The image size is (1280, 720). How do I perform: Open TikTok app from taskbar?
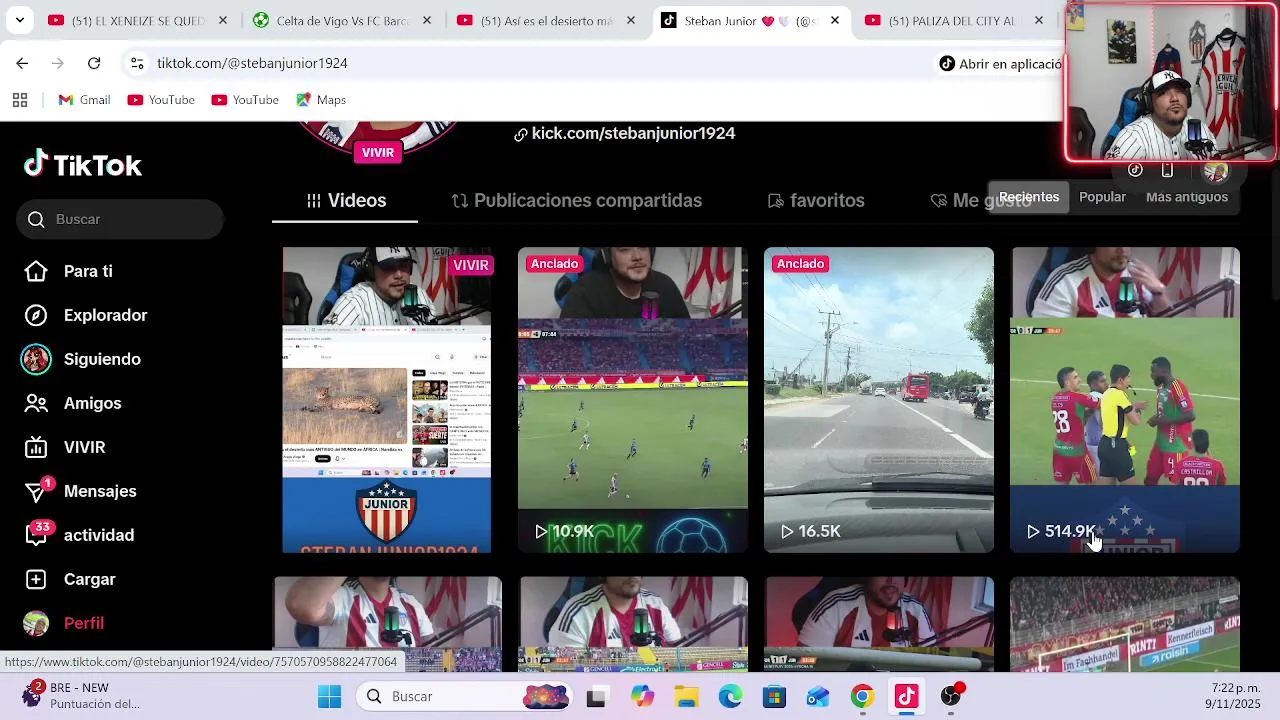pyautogui.click(x=906, y=696)
